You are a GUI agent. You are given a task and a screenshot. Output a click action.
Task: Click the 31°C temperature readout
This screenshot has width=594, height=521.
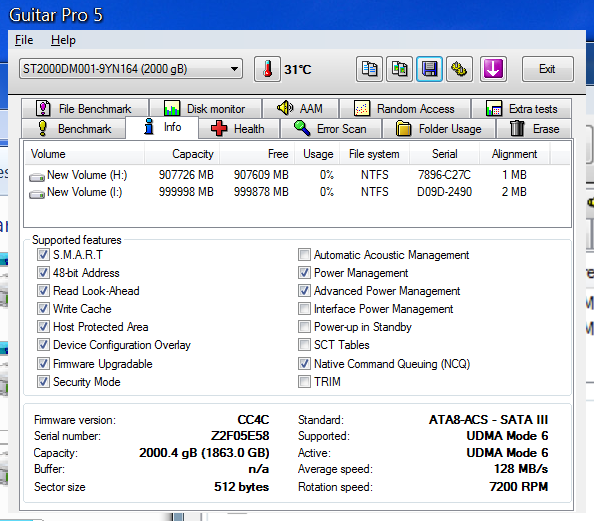coord(298,69)
